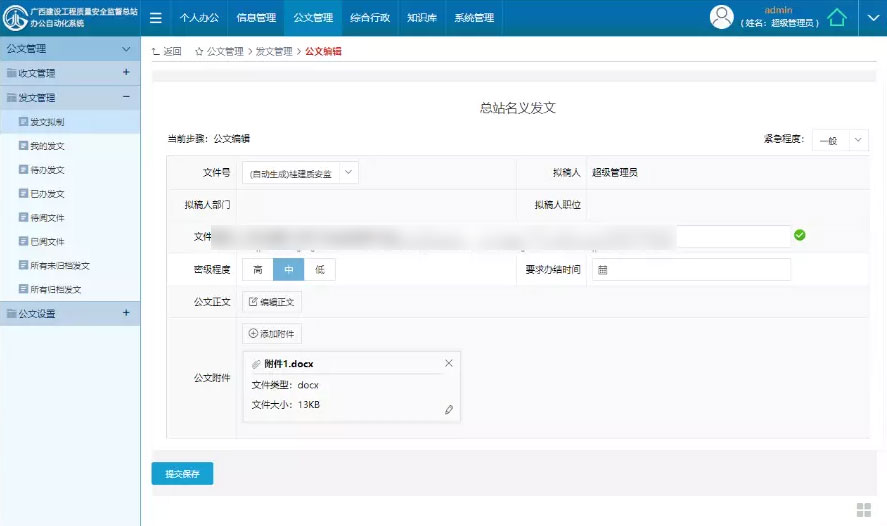Select 低 secrecy level
This screenshot has width=887, height=526.
point(319,269)
